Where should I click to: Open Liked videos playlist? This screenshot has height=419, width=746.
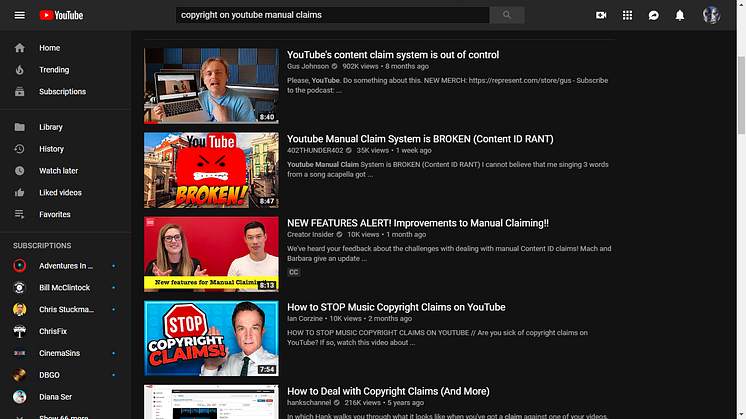pos(60,192)
